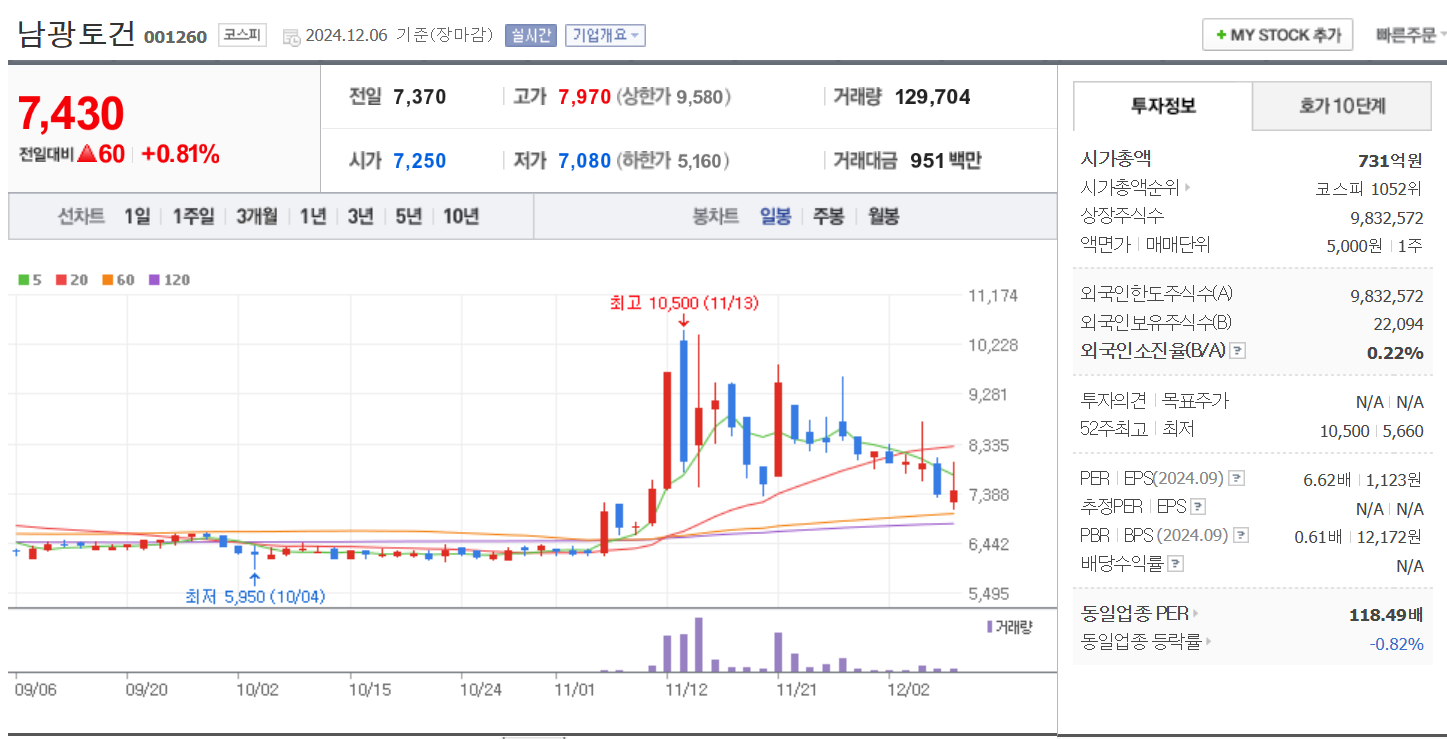The width and height of the screenshot is (1447, 739).
Task: Switch to the 호가 10단계 tab
Action: pos(1341,106)
